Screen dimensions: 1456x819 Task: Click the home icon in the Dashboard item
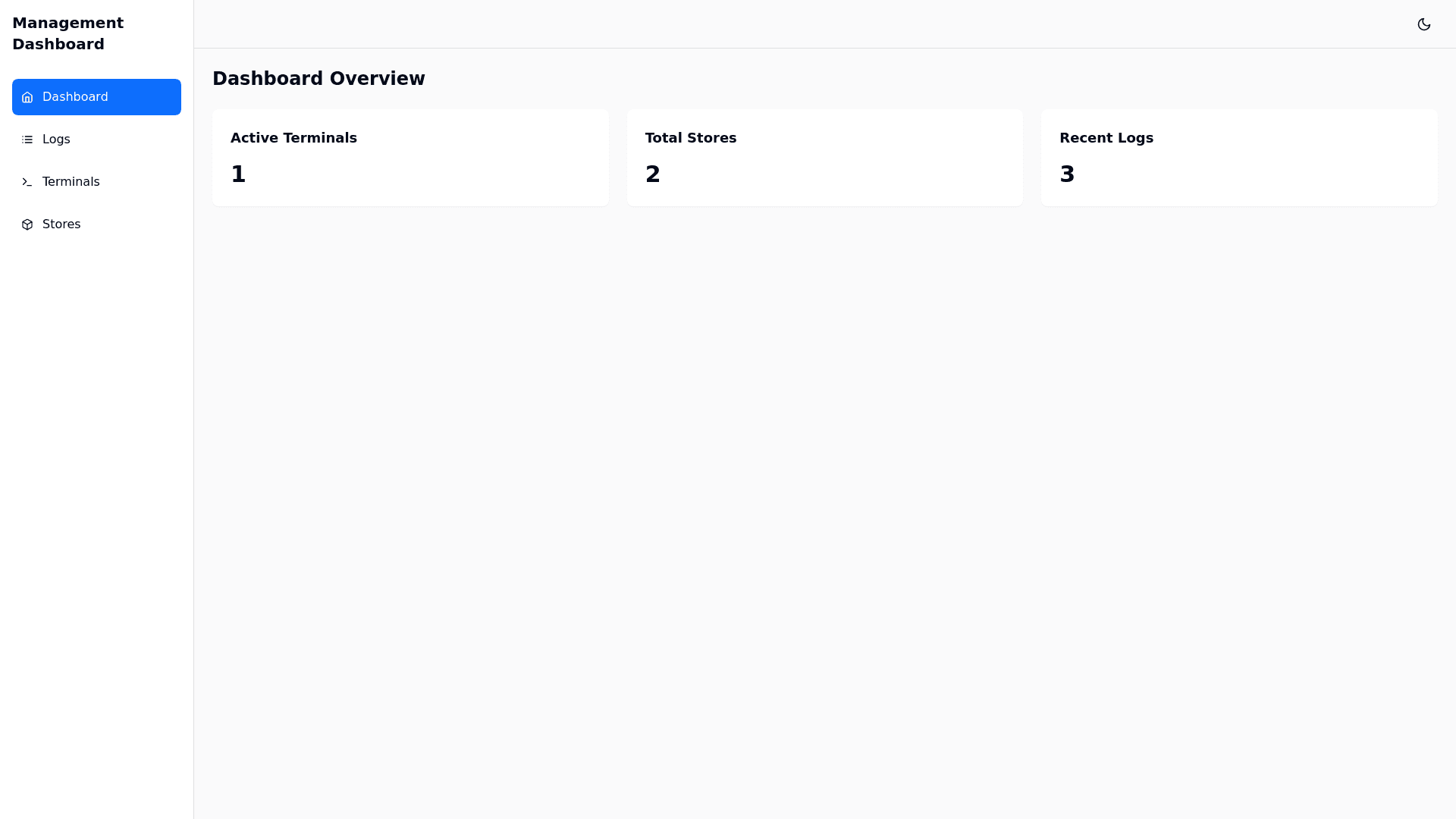tap(27, 97)
